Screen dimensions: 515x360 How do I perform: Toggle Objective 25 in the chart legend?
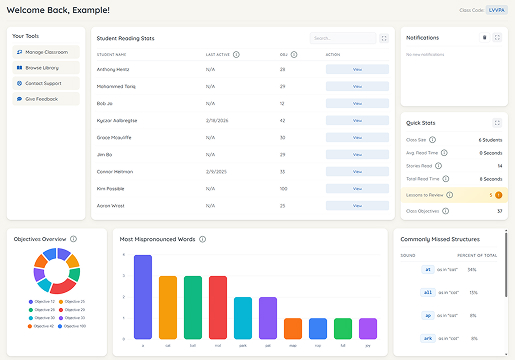[x=72, y=302]
